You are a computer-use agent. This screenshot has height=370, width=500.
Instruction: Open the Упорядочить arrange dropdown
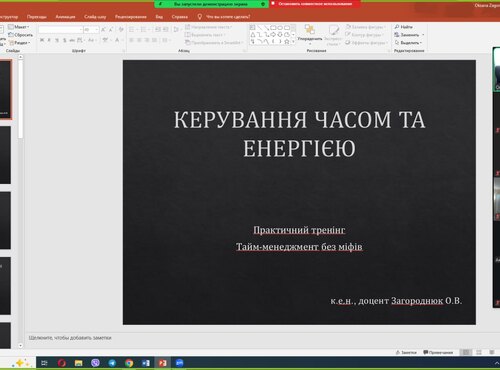[x=310, y=35]
